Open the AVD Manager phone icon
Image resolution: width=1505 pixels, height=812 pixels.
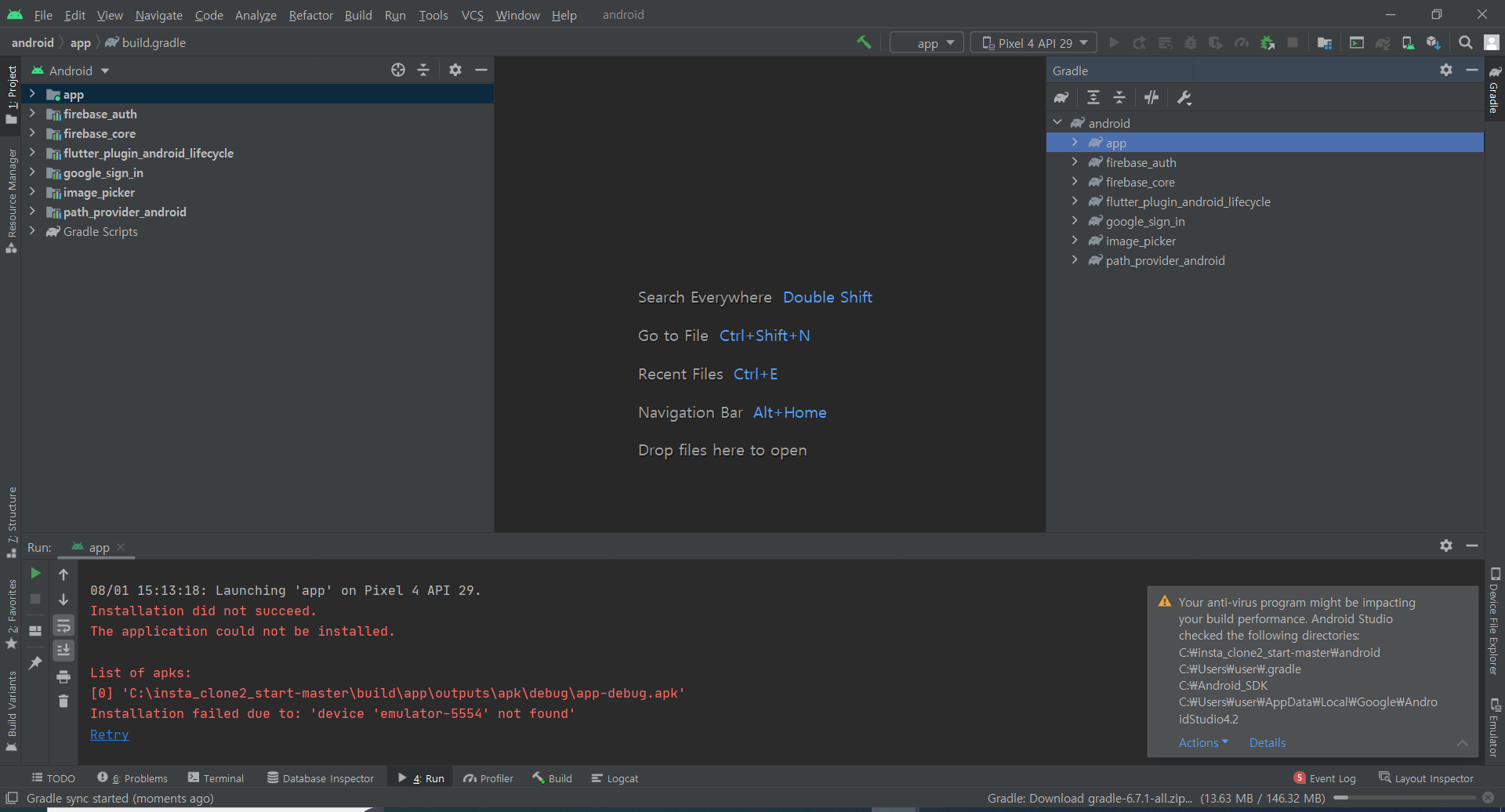[x=1408, y=43]
